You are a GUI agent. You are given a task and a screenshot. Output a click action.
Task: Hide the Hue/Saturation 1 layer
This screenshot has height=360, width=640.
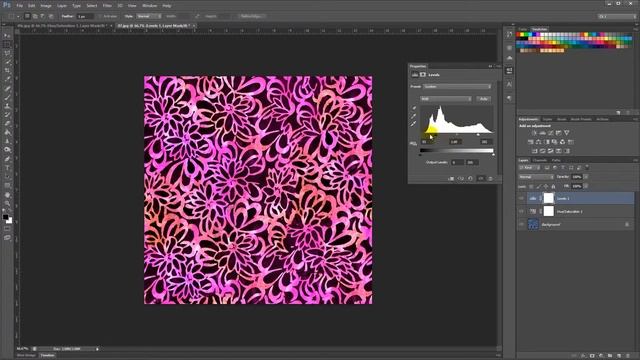click(521, 211)
